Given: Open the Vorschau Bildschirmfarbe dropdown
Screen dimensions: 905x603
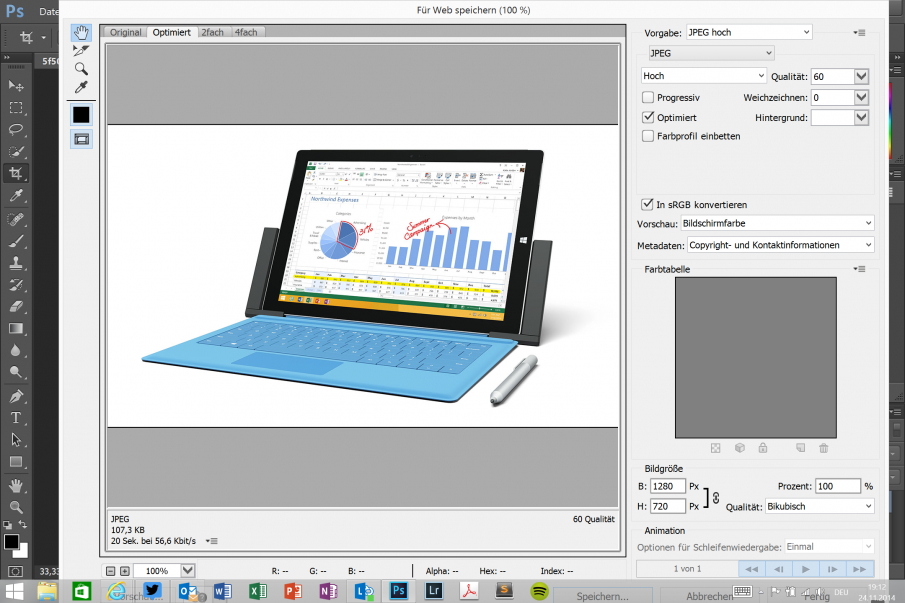Looking at the screenshot, I should (x=777, y=223).
